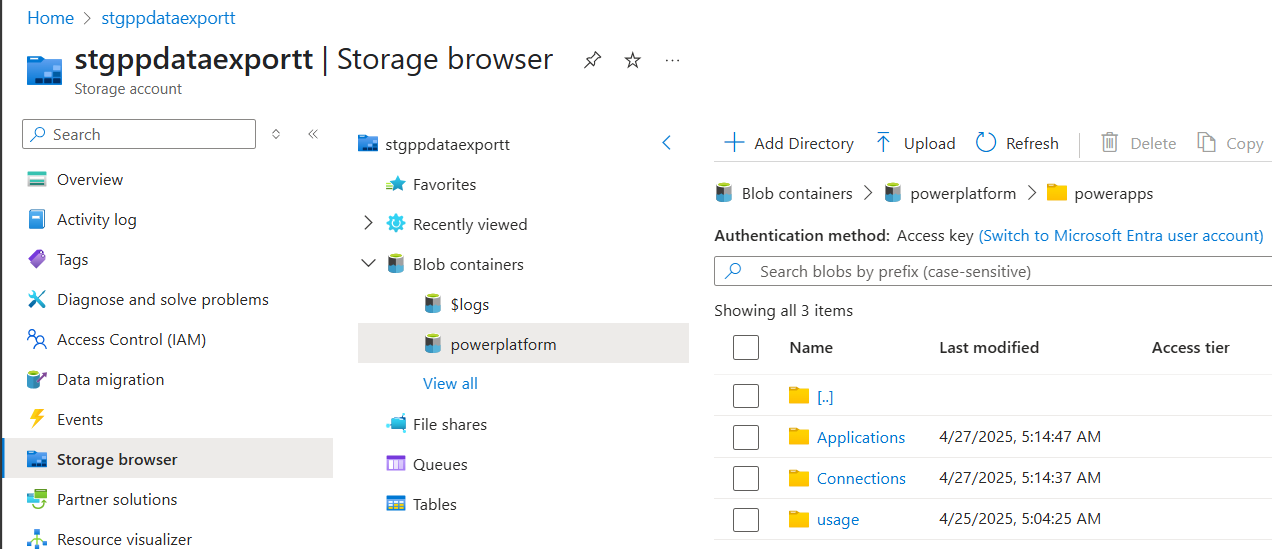Image resolution: width=1272 pixels, height=549 pixels.
Task: Open Favorites in storage tree
Action: tap(444, 184)
